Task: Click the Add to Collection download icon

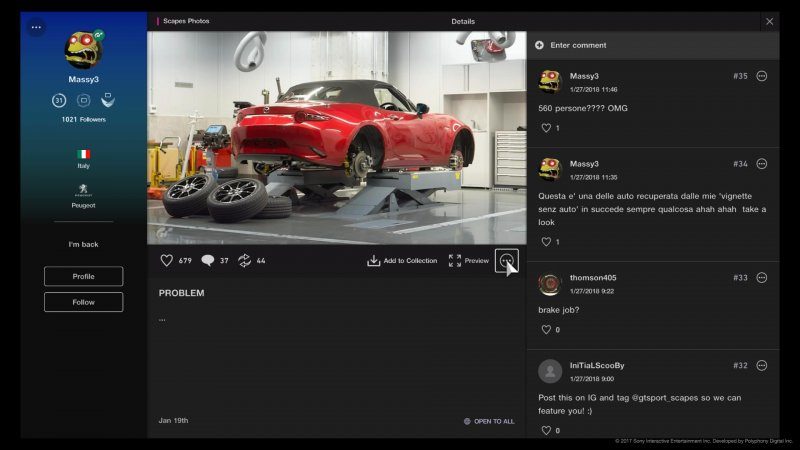Action: 373,260
